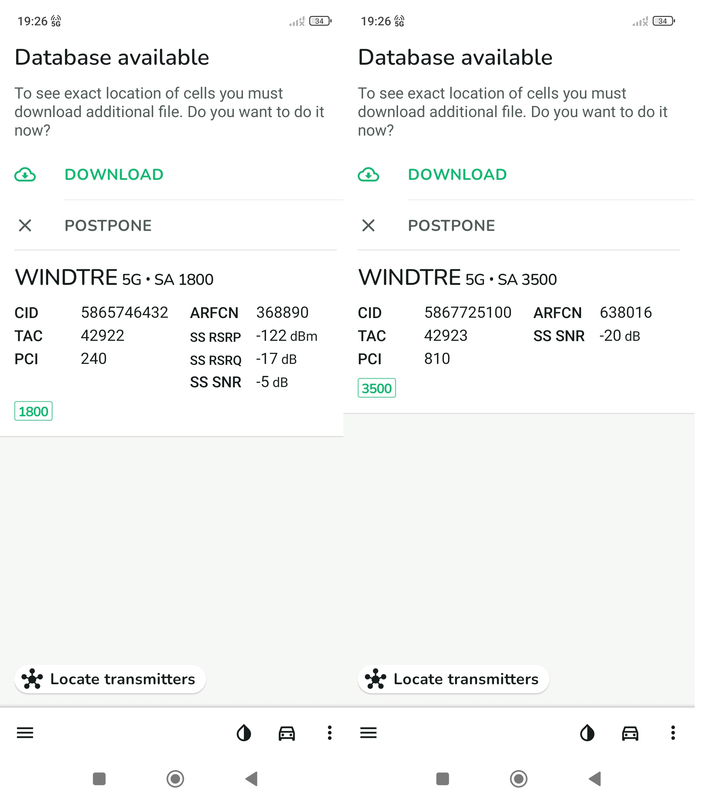The width and height of the screenshot is (705, 800).
Task: Click cloud download icon in right screenshot
Action: coord(368,175)
